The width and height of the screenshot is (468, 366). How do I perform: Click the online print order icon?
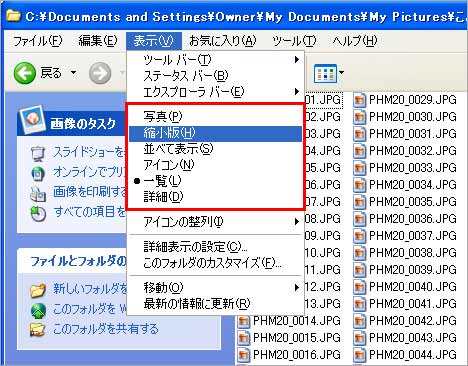point(38,173)
